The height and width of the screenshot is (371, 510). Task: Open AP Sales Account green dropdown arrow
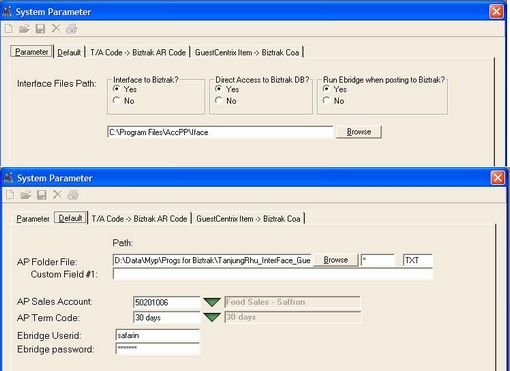tap(212, 302)
